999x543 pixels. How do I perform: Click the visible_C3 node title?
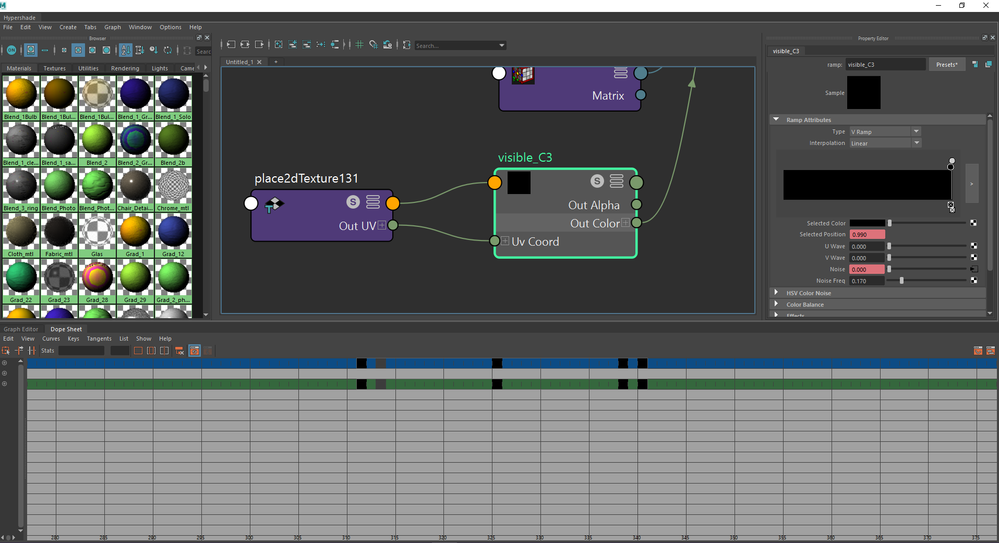(x=525, y=157)
